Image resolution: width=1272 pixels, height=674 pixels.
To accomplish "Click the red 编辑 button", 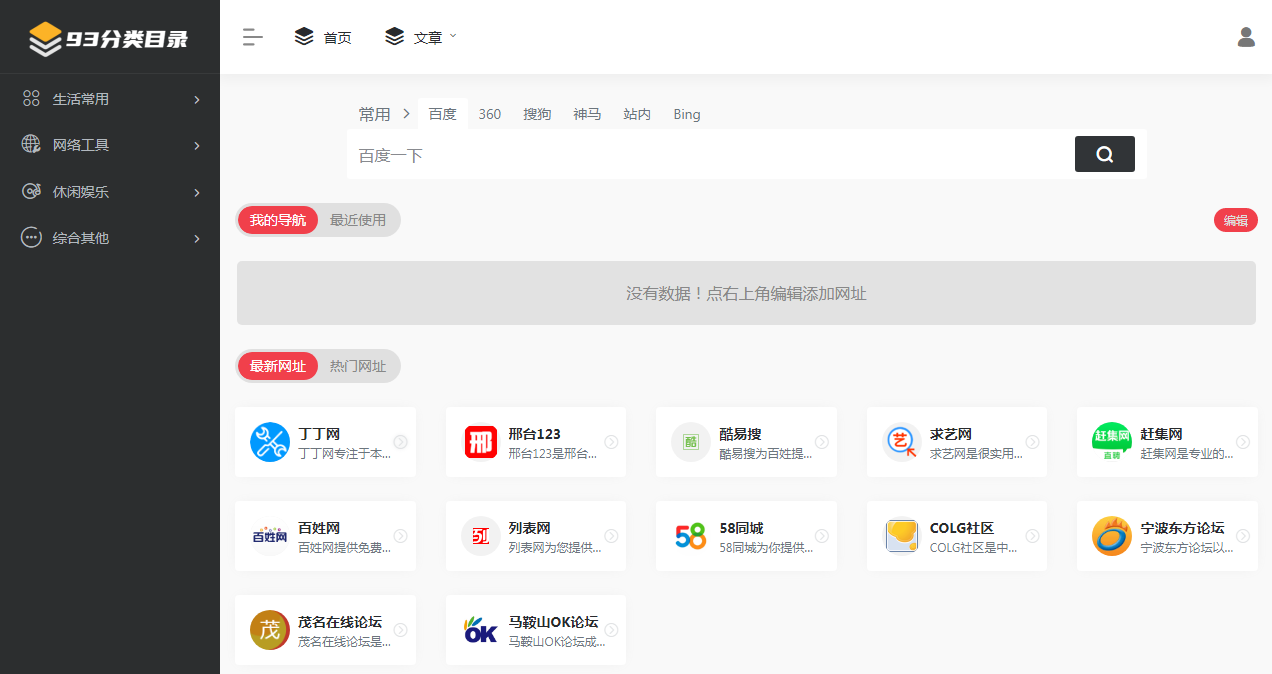I will coord(1236,221).
